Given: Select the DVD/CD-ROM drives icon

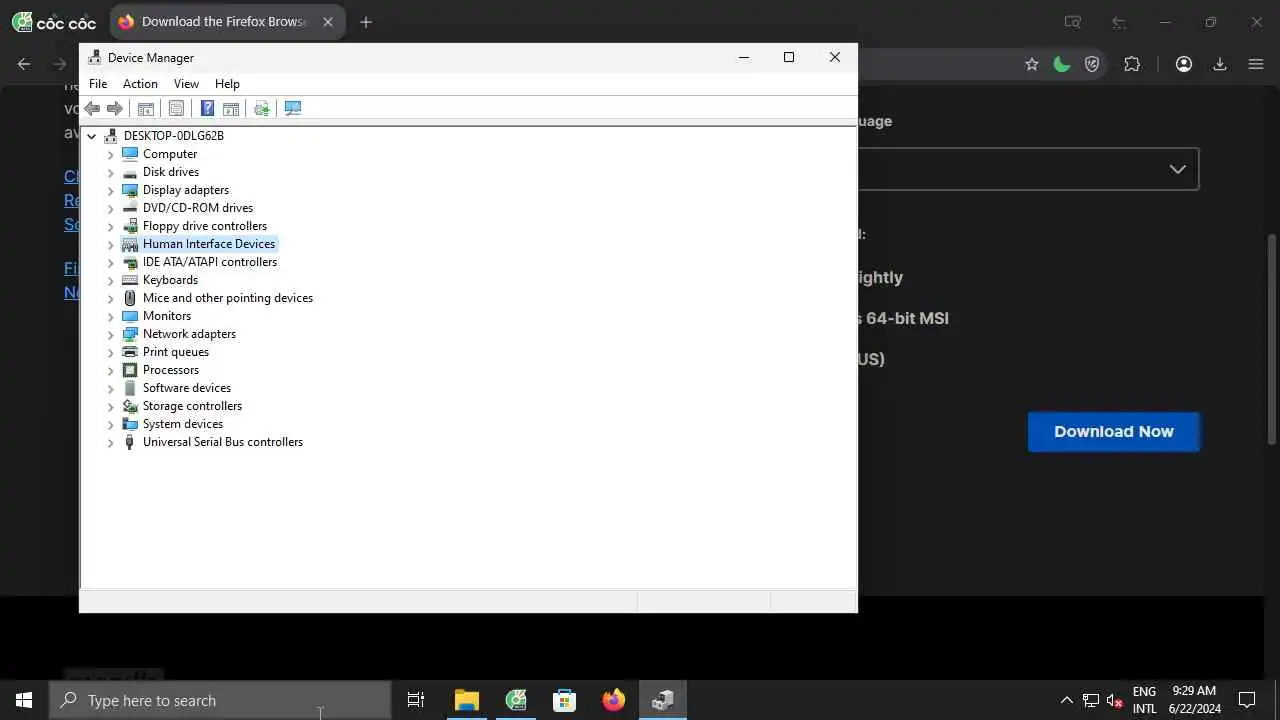Looking at the screenshot, I should pos(130,208).
